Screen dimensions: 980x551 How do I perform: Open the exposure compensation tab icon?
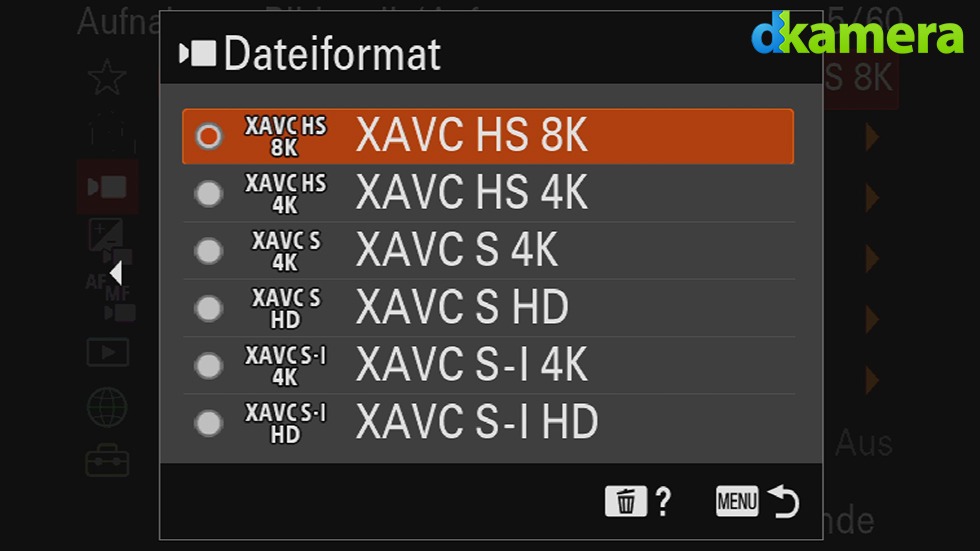[110, 240]
